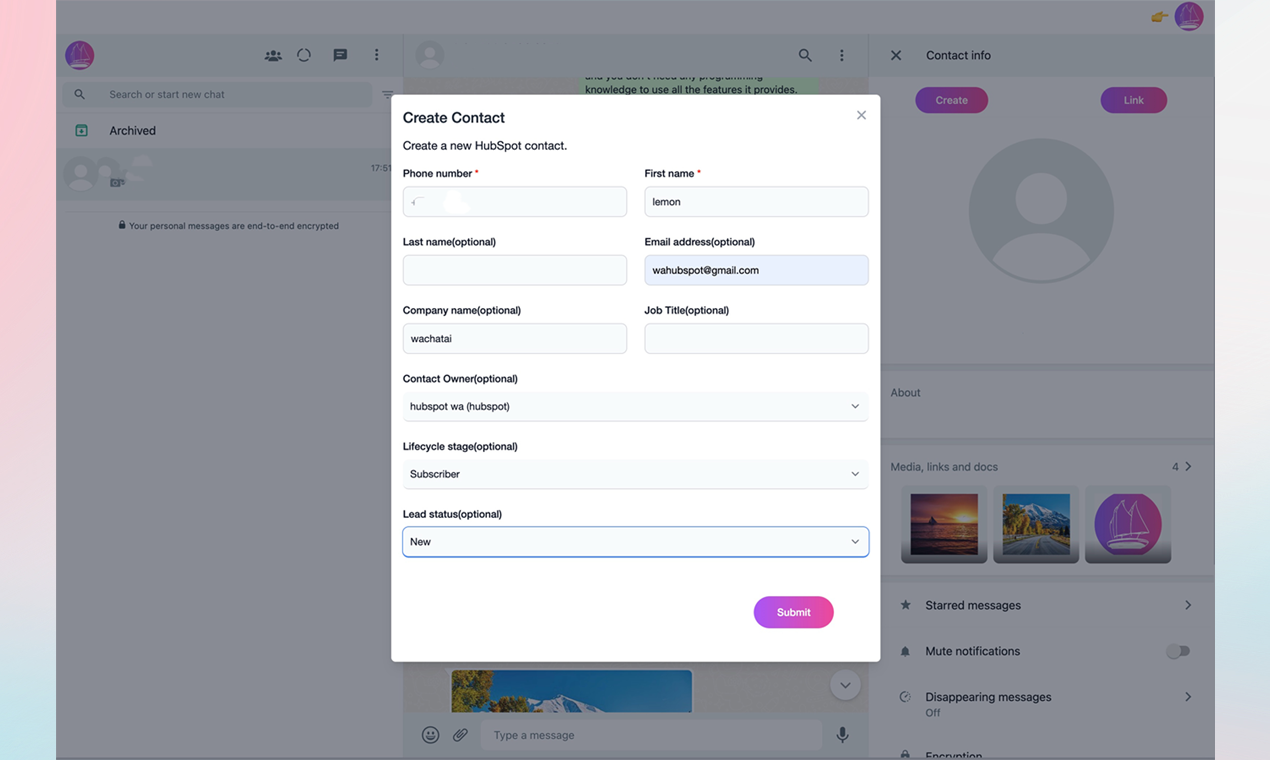This screenshot has width=1270, height=760.
Task: Click the Mute notifications bell icon
Action: (x=906, y=651)
